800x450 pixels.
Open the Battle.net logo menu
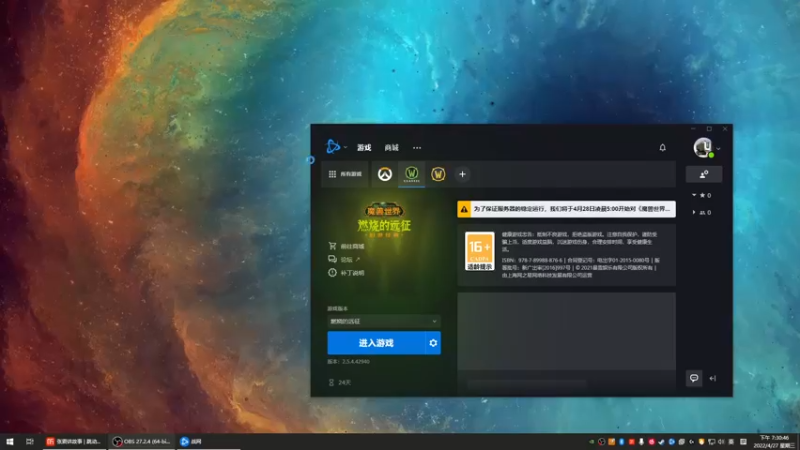point(333,147)
